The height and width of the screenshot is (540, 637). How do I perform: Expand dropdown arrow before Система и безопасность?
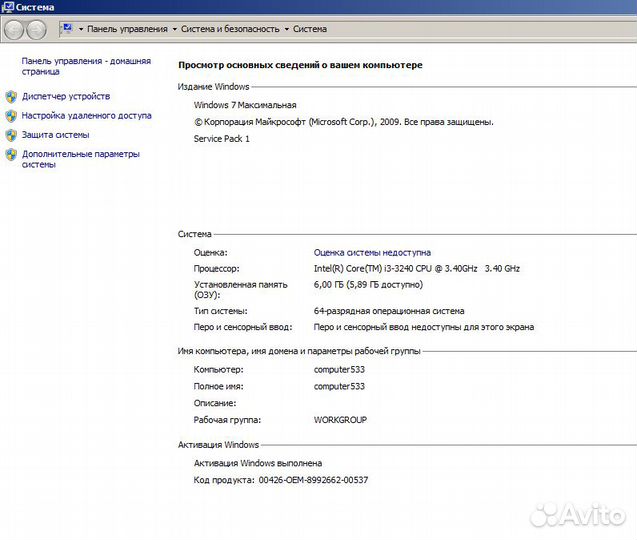(175, 29)
